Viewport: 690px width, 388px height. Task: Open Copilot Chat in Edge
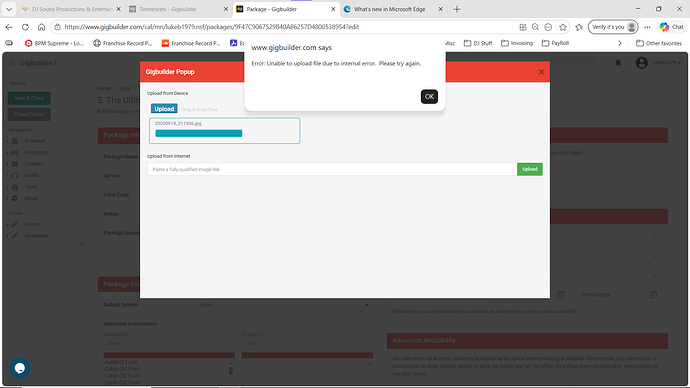(x=672, y=27)
